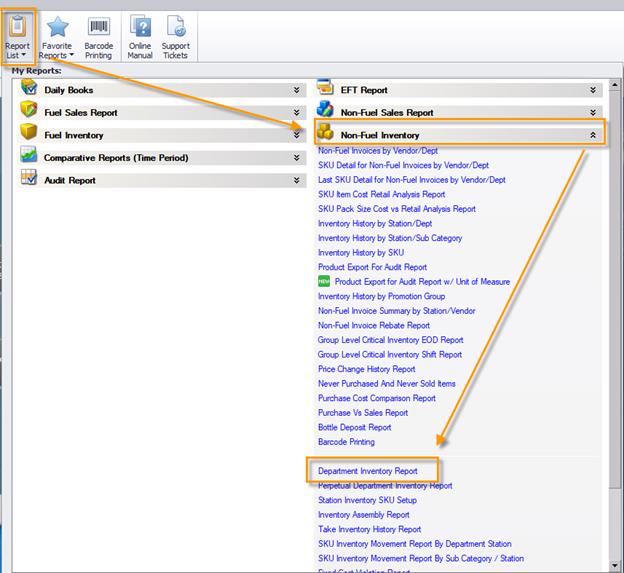Expand the Daily Books section chevron
This screenshot has height=573, width=624.
(296, 90)
